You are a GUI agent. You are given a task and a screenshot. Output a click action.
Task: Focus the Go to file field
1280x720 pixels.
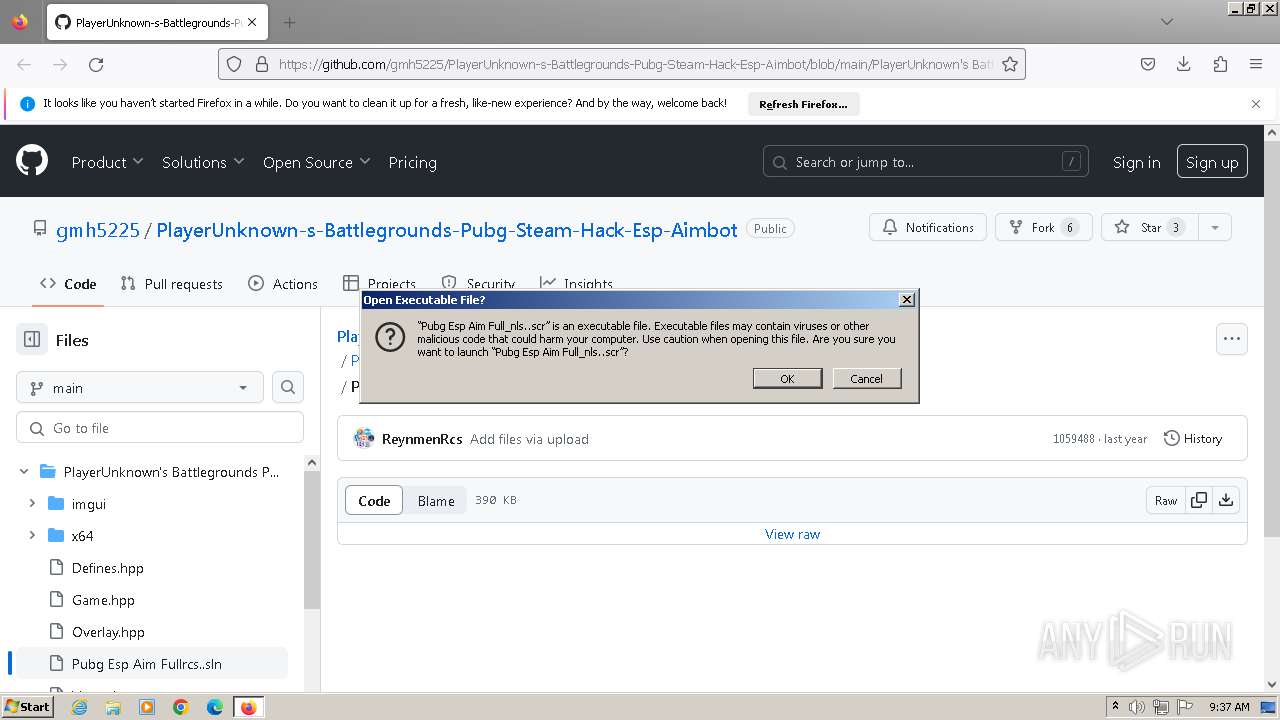click(x=160, y=428)
